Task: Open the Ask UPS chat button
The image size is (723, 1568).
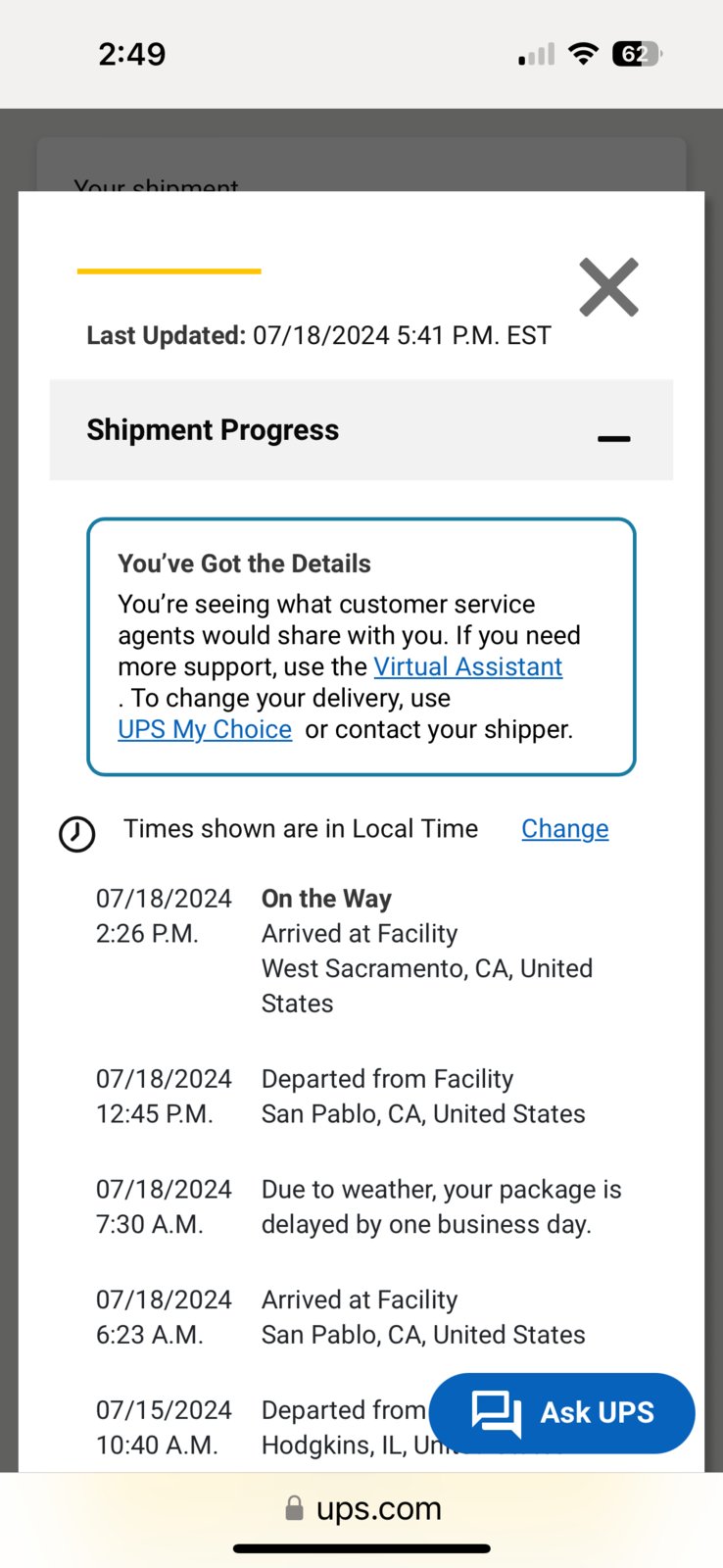Action: pos(562,1412)
